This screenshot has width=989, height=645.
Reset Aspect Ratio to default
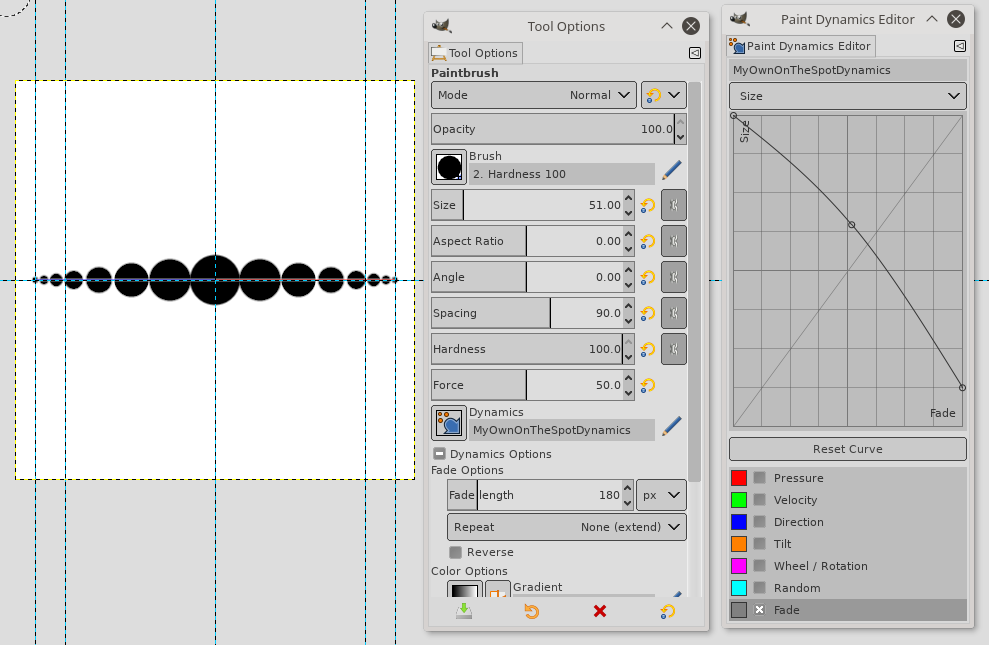coord(648,241)
